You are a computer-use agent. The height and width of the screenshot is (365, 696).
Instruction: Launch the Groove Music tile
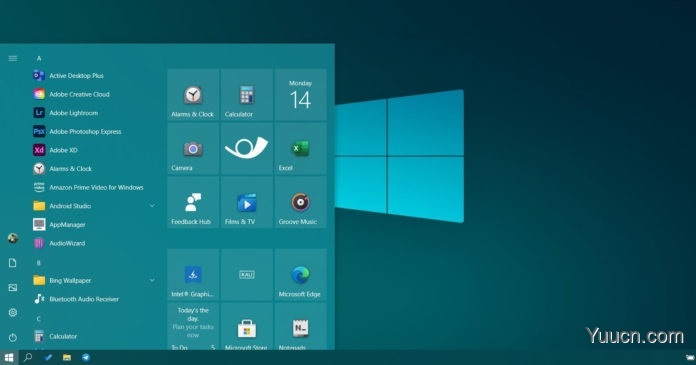click(x=301, y=202)
